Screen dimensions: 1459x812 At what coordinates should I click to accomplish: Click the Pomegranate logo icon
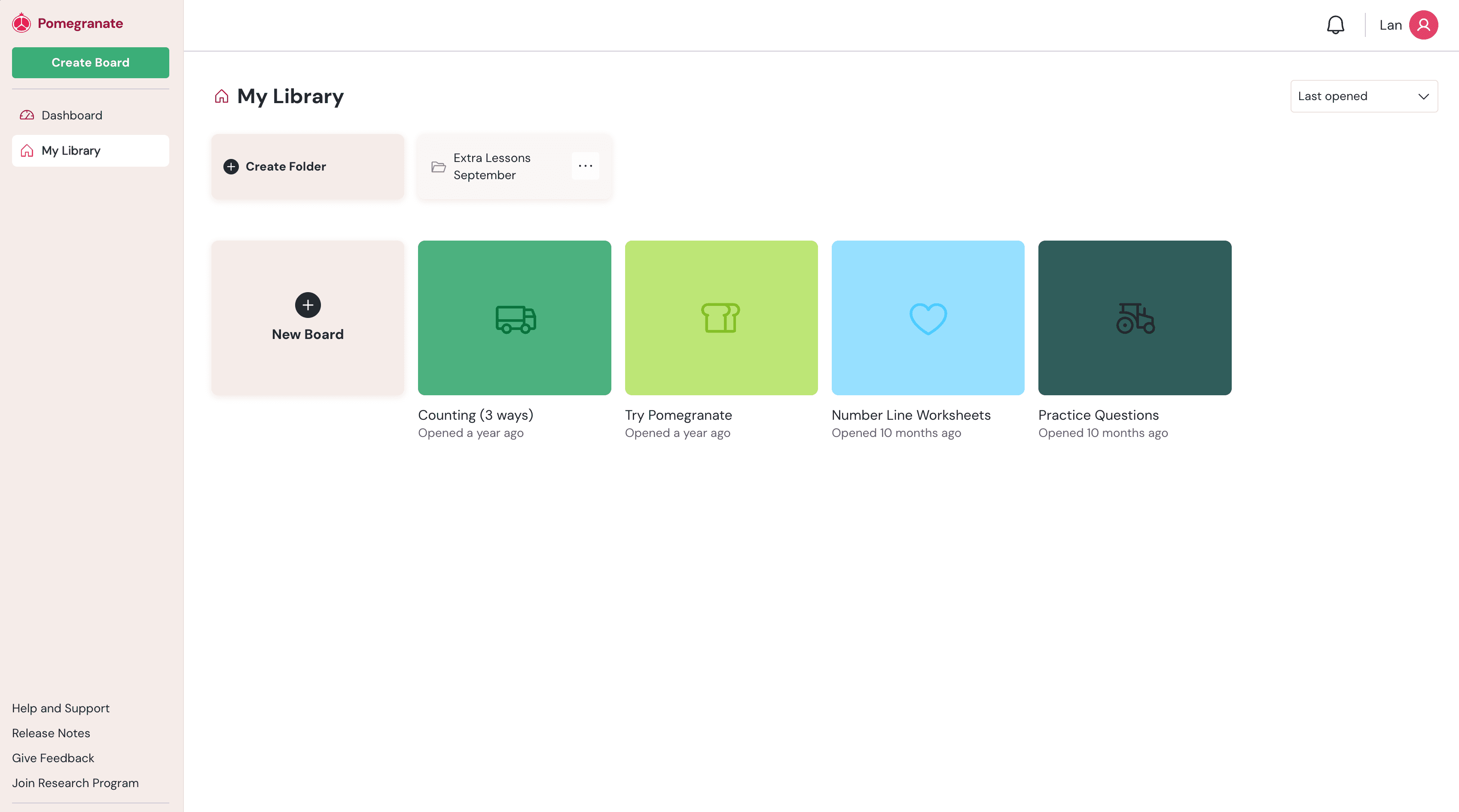click(x=21, y=23)
